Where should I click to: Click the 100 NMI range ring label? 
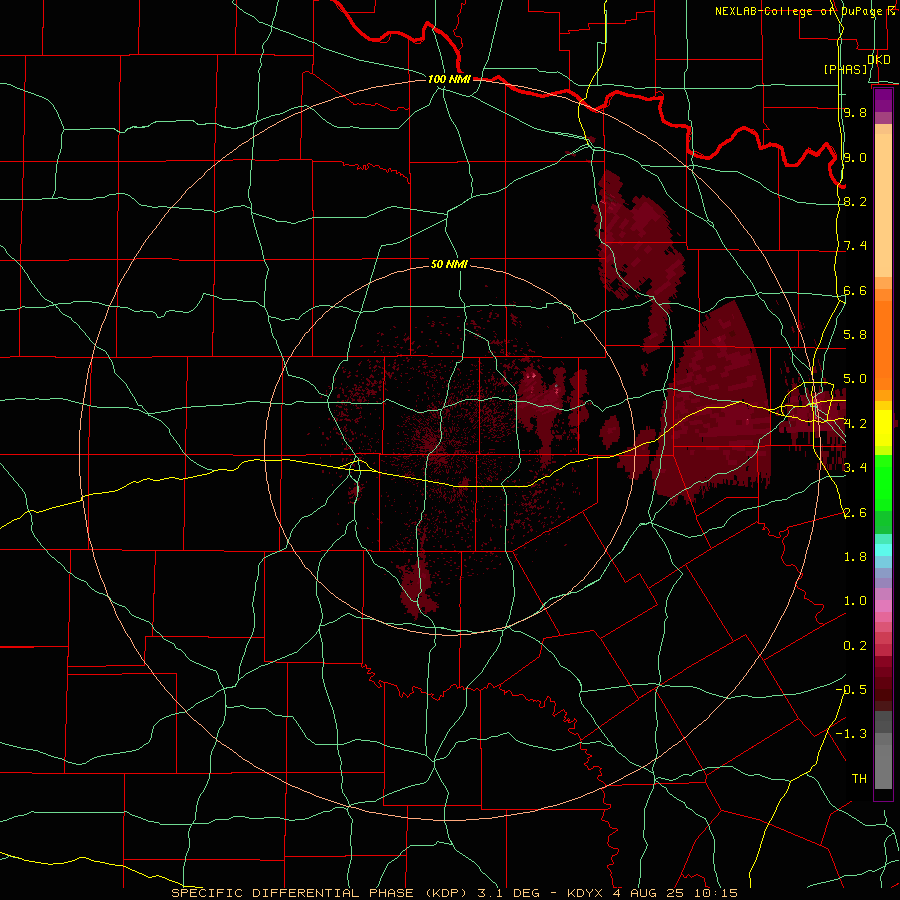[x=449, y=79]
